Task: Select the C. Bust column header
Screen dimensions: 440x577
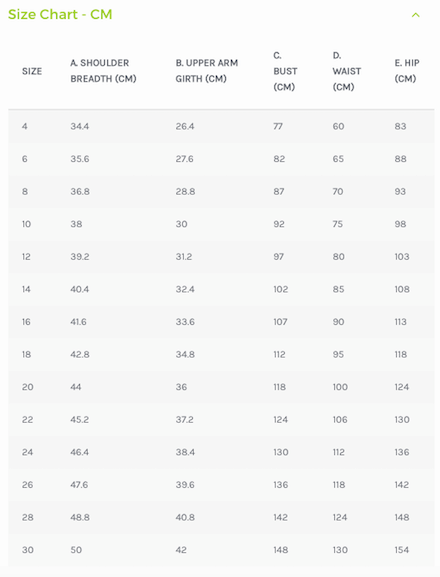Action: pos(285,71)
